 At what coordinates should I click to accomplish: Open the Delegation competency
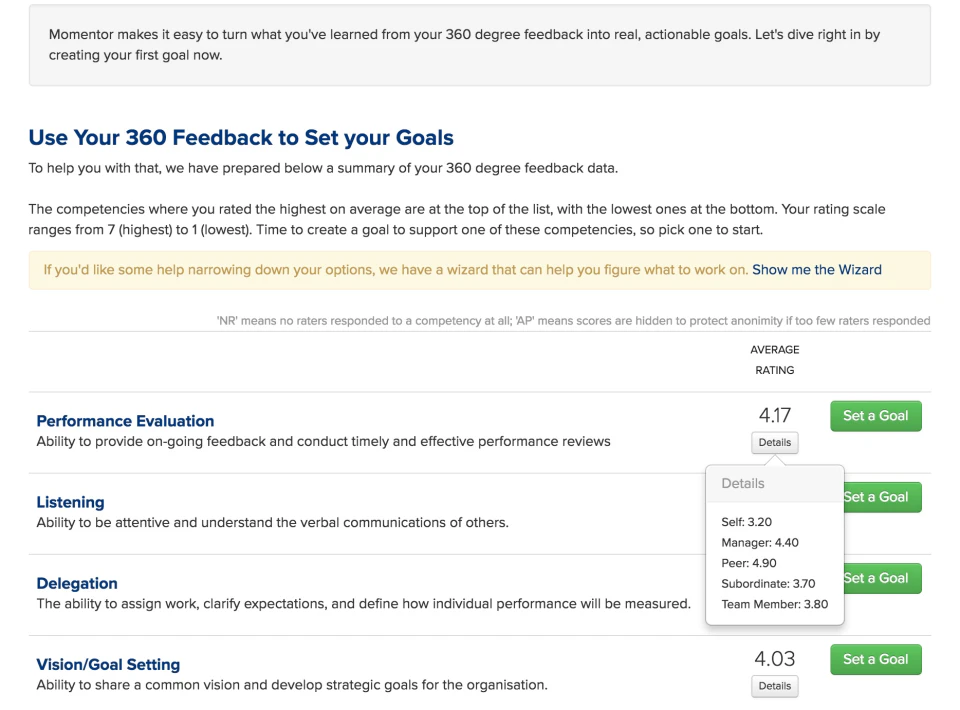click(77, 583)
